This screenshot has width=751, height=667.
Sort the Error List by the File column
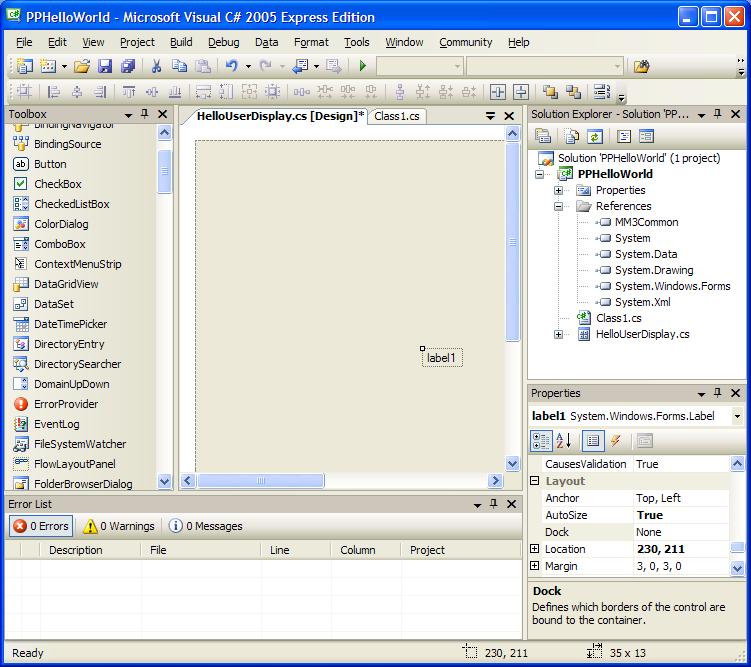point(201,550)
